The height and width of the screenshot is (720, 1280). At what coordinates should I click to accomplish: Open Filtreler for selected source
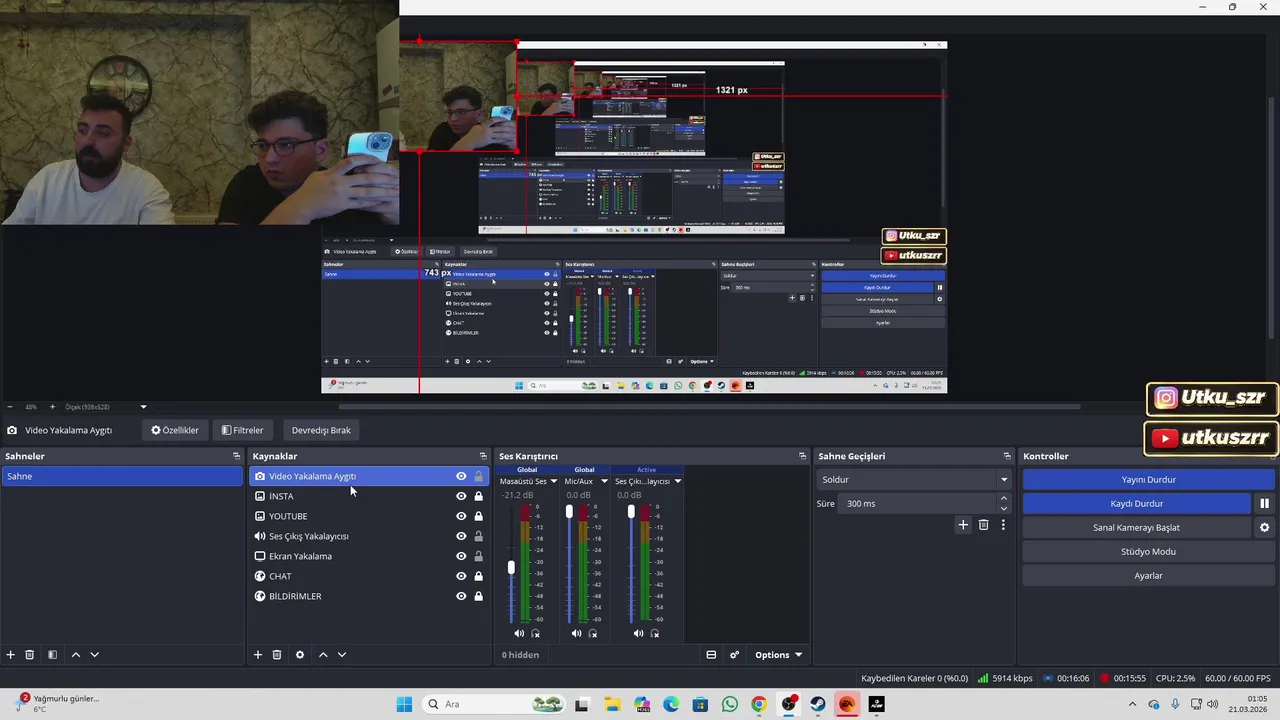coord(243,430)
